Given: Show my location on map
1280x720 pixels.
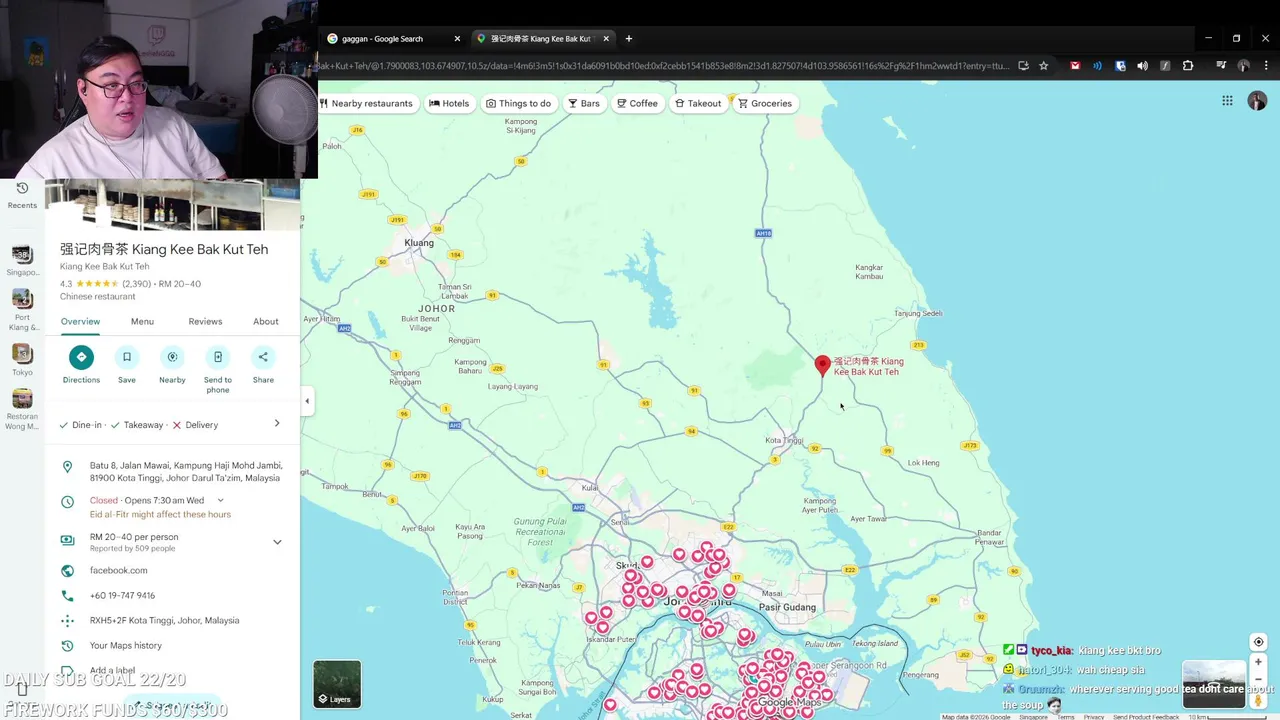Looking at the screenshot, I should pyautogui.click(x=1258, y=642).
